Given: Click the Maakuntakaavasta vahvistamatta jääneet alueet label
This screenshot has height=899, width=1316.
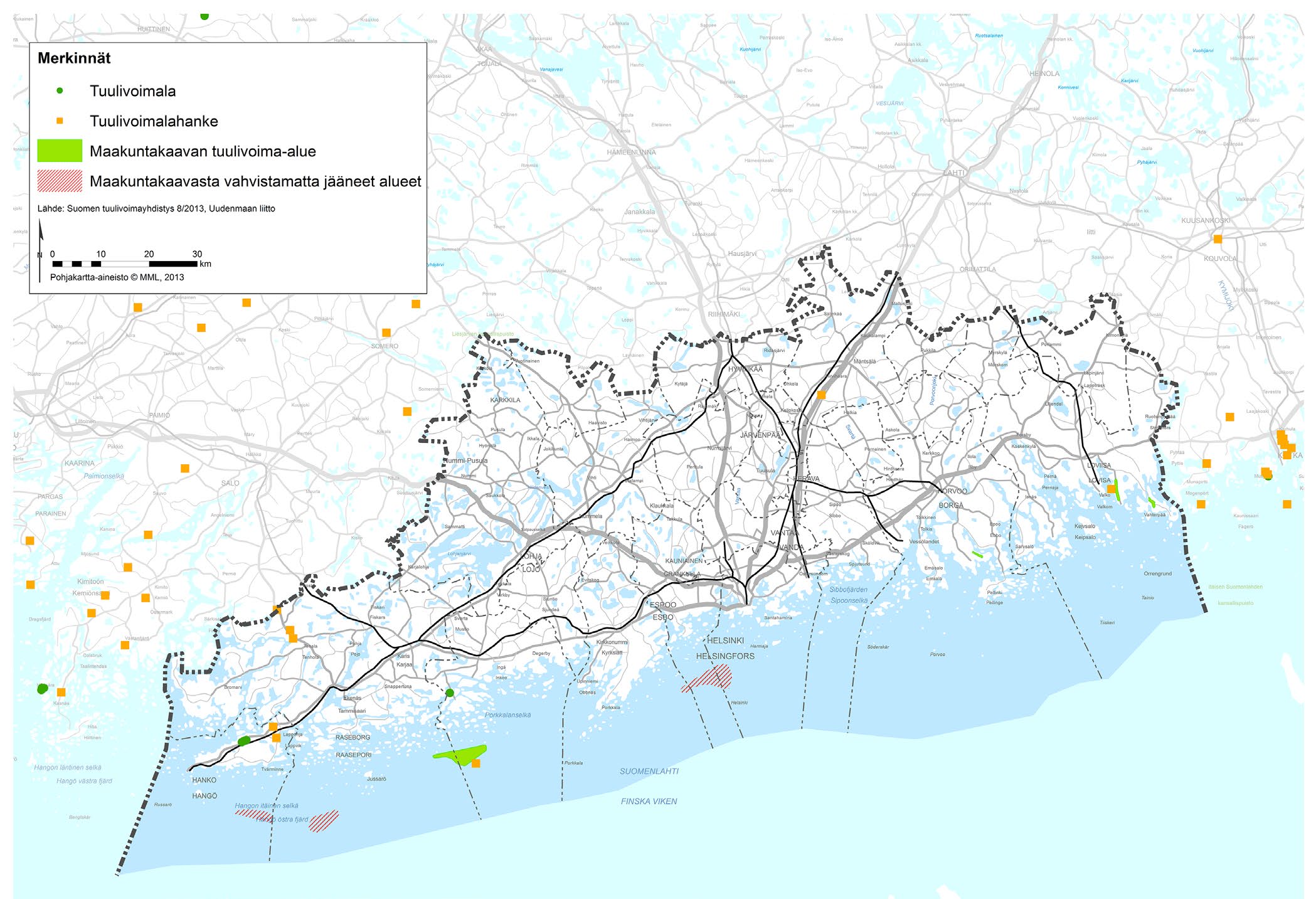Looking at the screenshot, I should [255, 181].
